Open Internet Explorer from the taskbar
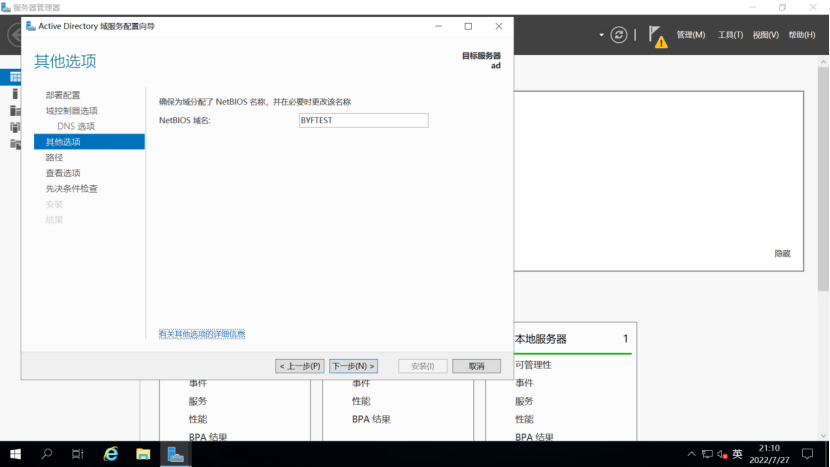Image resolution: width=830 pixels, height=467 pixels. coord(111,454)
